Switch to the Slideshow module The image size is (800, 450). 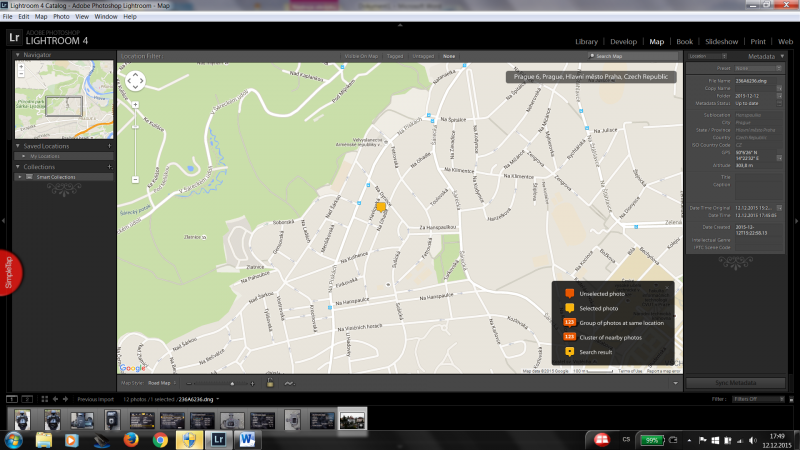tap(721, 42)
